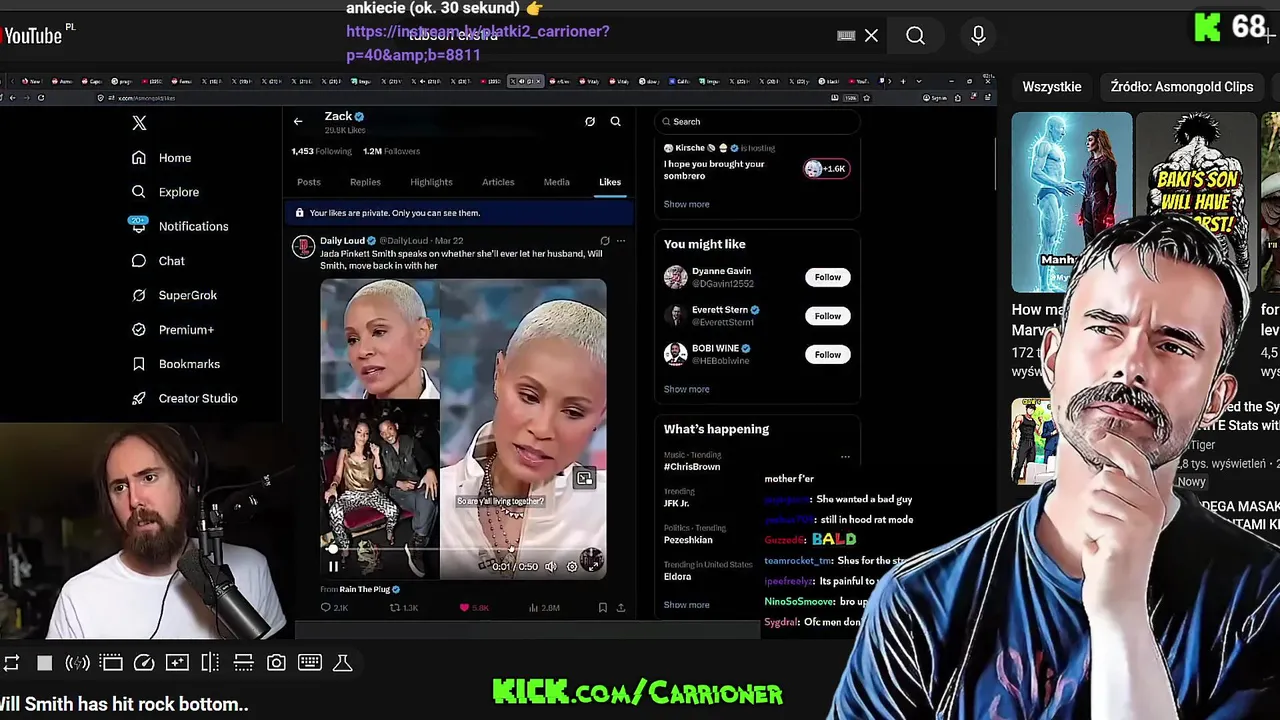The image size is (1280, 720).
Task: Open the Eldora trending topic
Action: click(677, 577)
